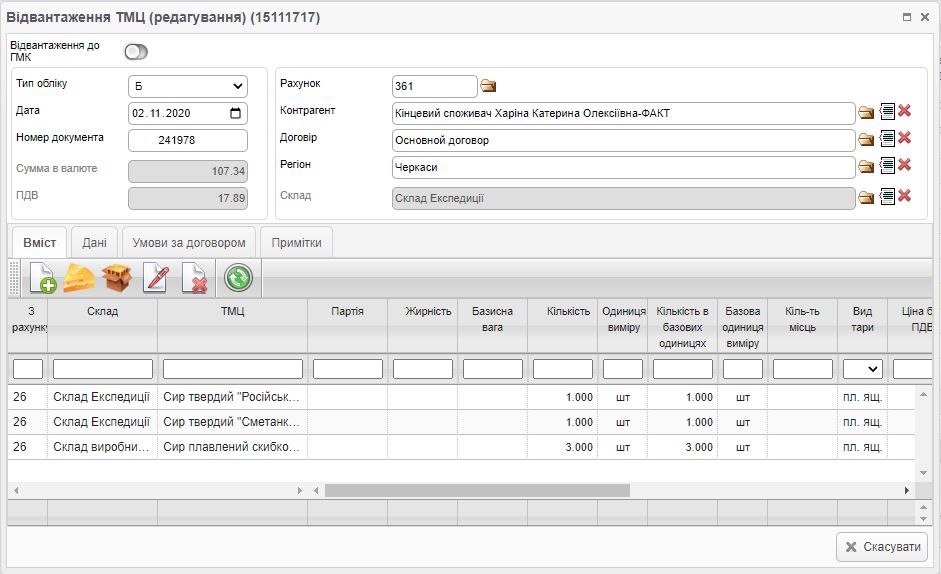Clear the Регіон field with red X
The width and height of the screenshot is (941, 574).
904,165
